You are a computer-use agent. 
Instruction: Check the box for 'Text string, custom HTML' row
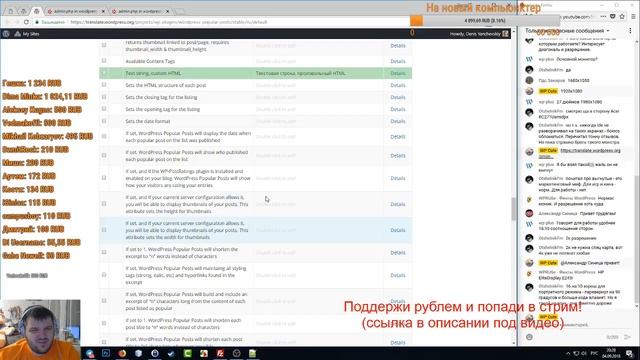point(104,73)
